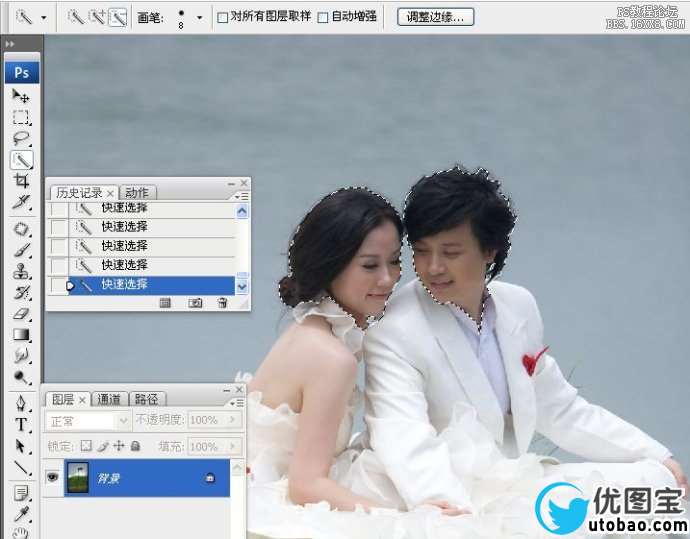690x539 pixels.
Task: Switch to the 动作 tab
Action: pos(138,192)
